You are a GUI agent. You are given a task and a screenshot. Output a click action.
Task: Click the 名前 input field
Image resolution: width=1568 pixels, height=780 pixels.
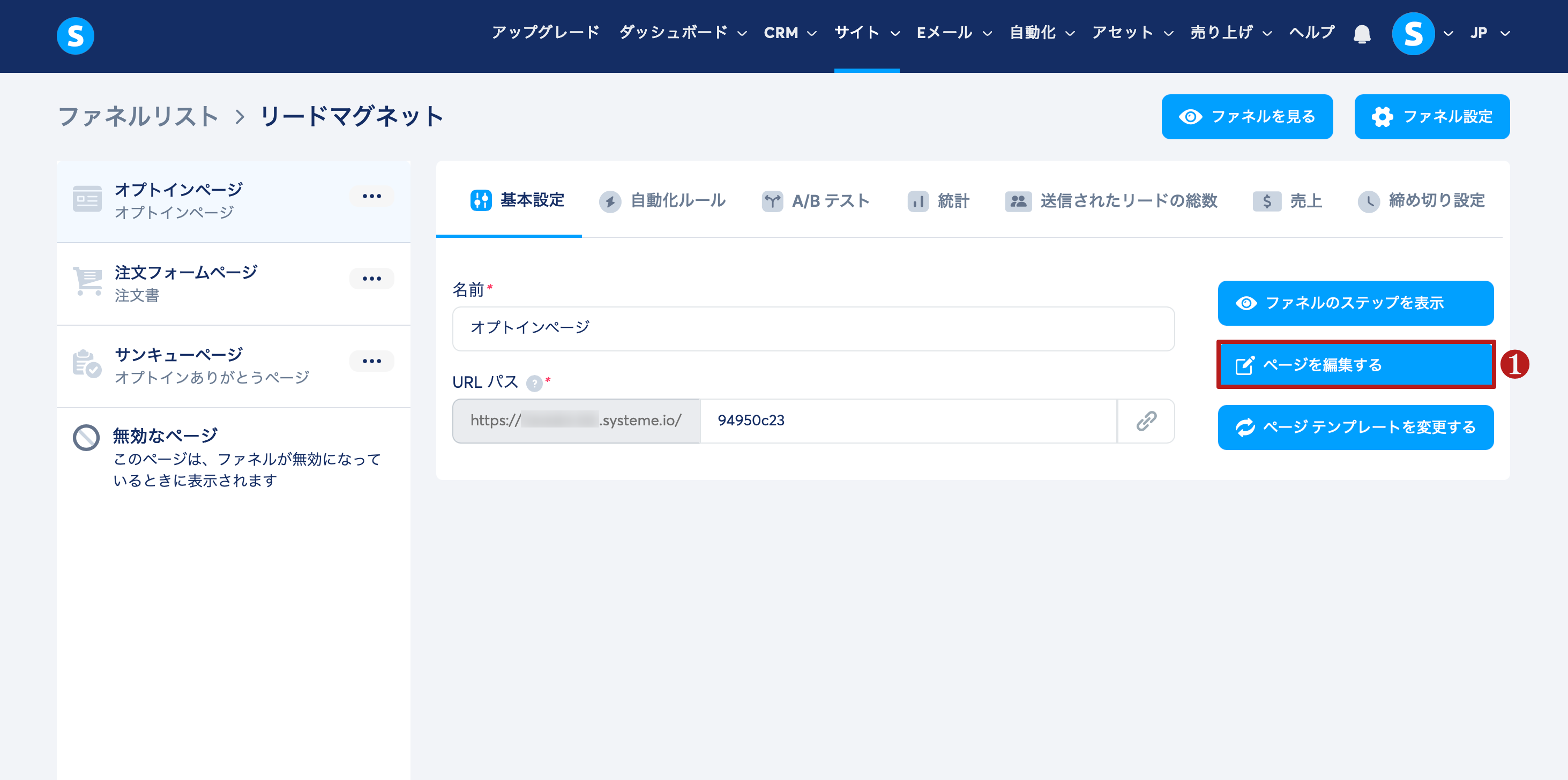tap(812, 328)
